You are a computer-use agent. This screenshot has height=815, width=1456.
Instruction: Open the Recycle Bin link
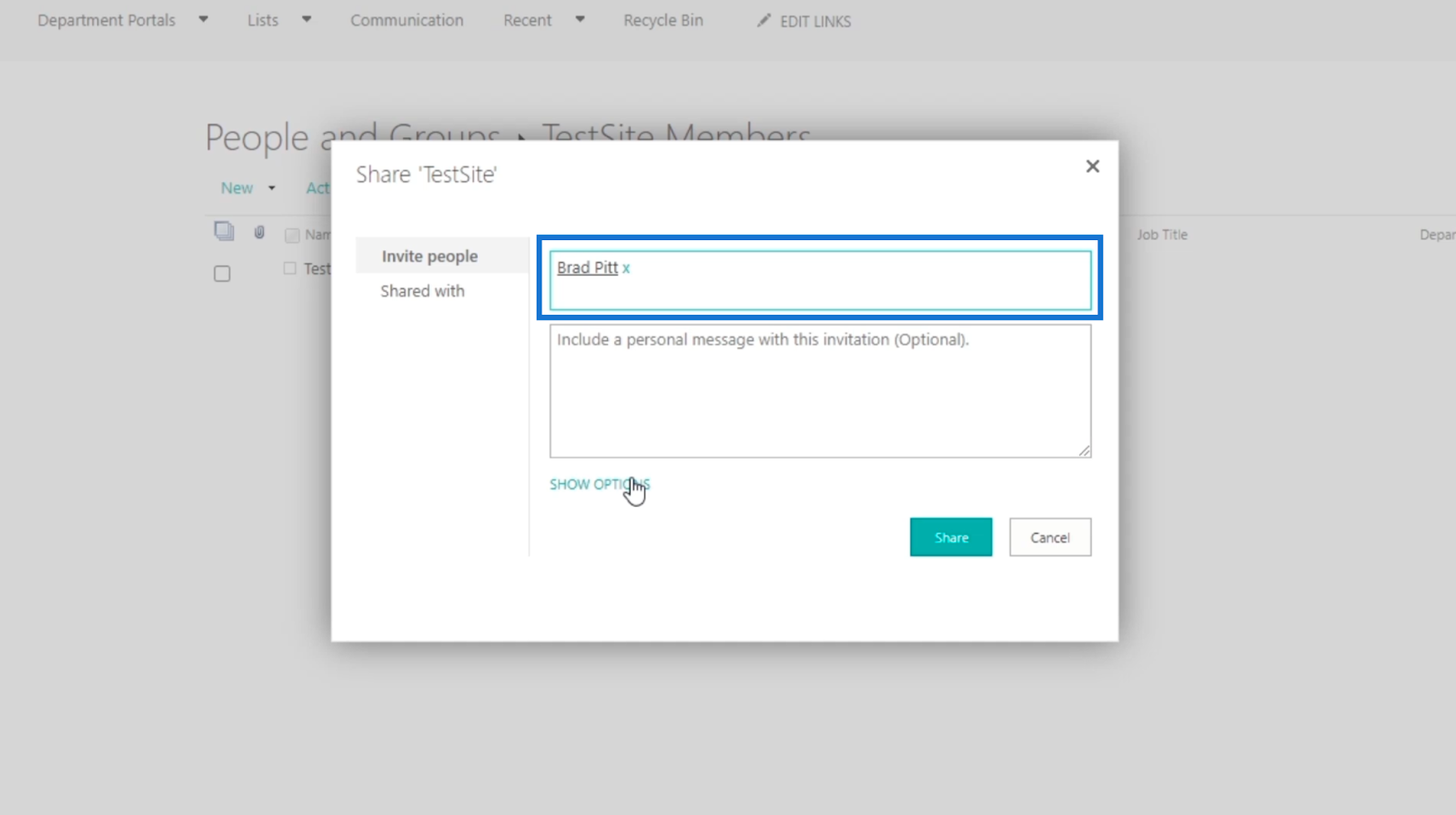(x=663, y=20)
